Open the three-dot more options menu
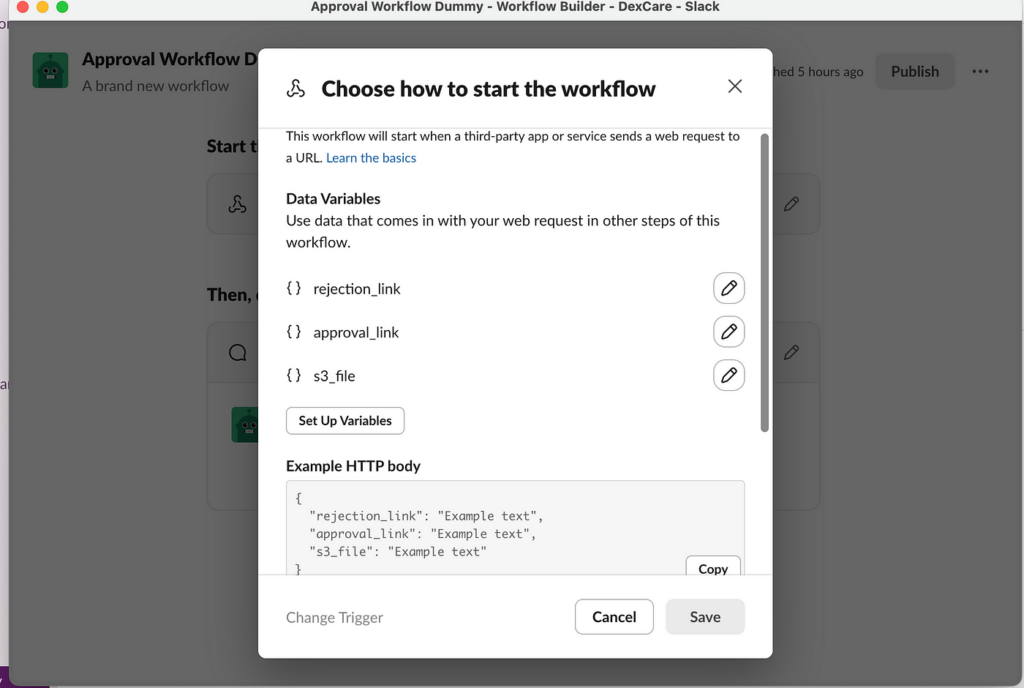The width and height of the screenshot is (1024, 688). [x=980, y=72]
